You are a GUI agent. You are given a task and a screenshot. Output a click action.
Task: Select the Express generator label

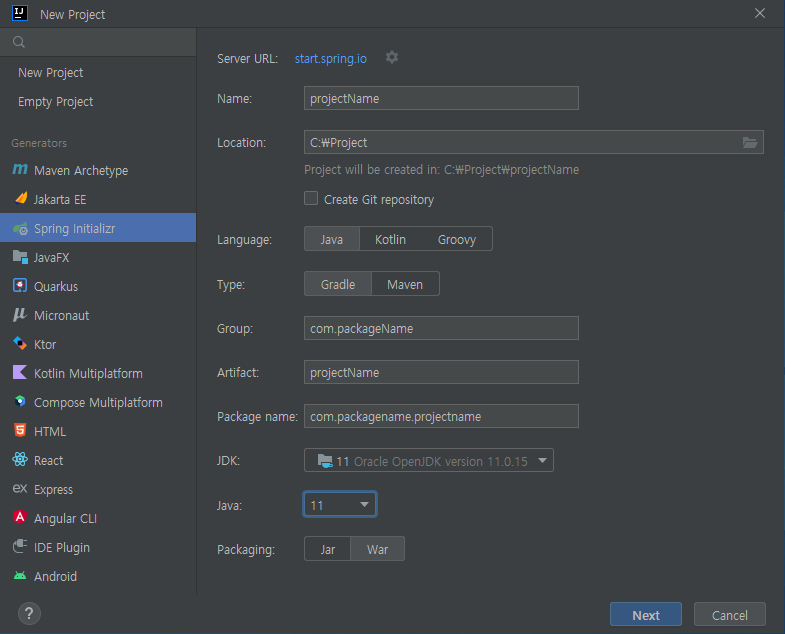(54, 489)
